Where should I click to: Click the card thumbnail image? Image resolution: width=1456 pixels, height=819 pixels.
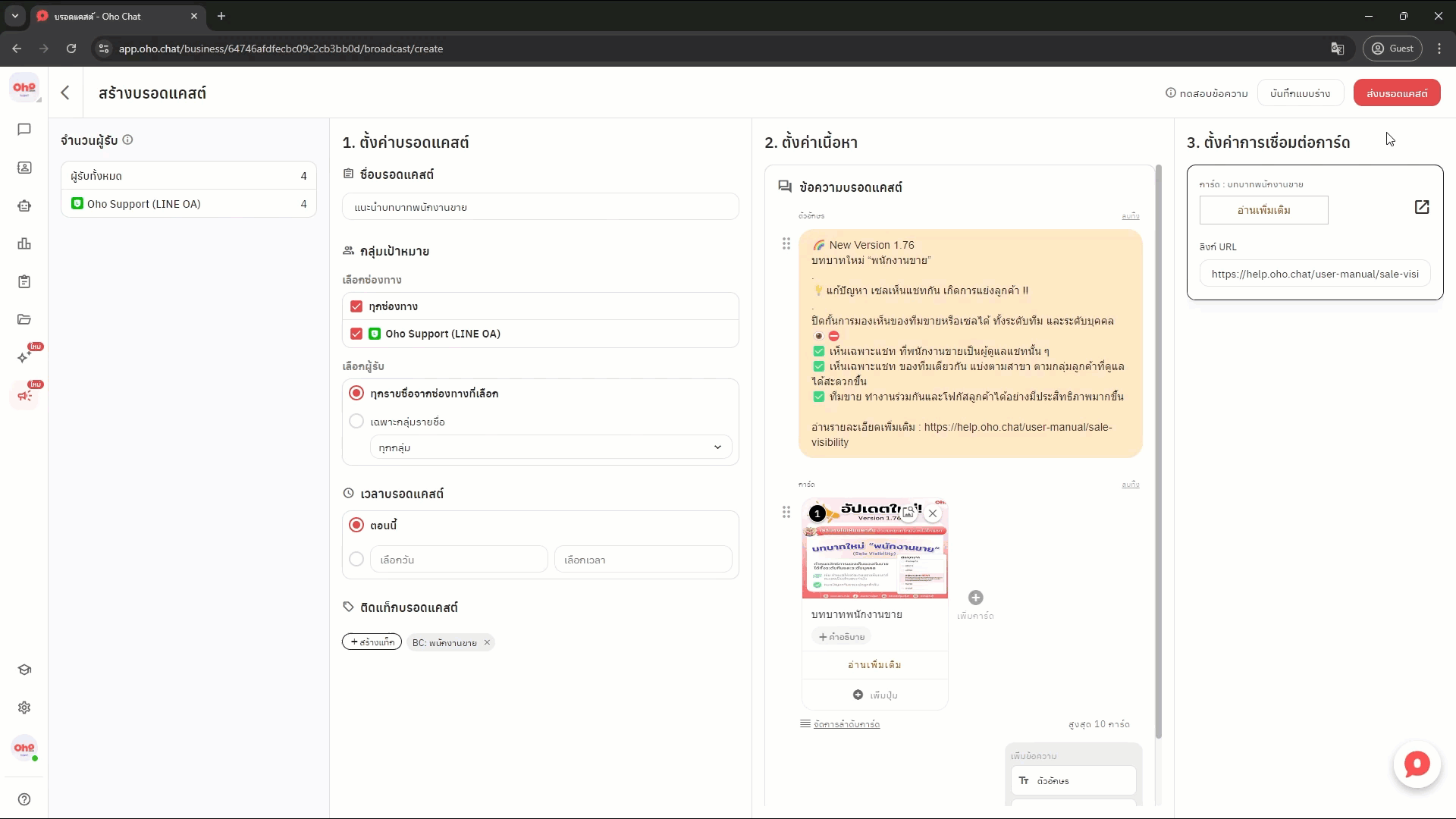[x=874, y=548]
